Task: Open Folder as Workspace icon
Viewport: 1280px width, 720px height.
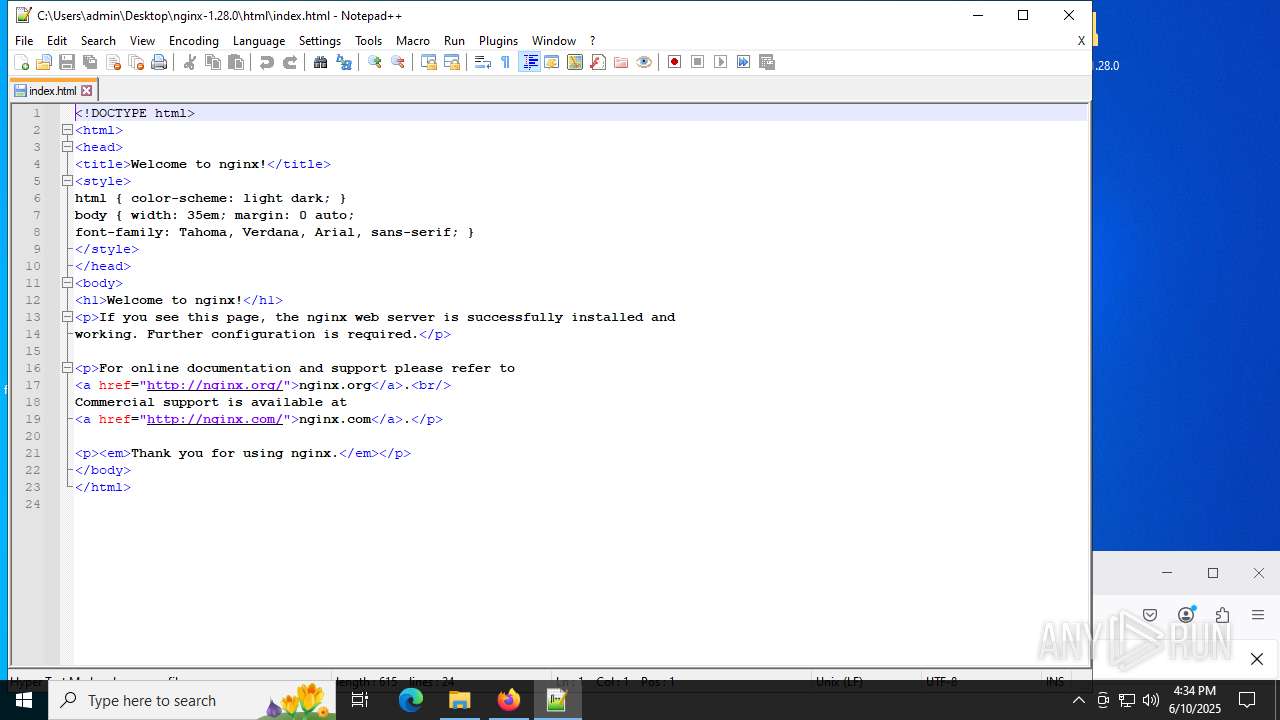Action: click(621, 62)
